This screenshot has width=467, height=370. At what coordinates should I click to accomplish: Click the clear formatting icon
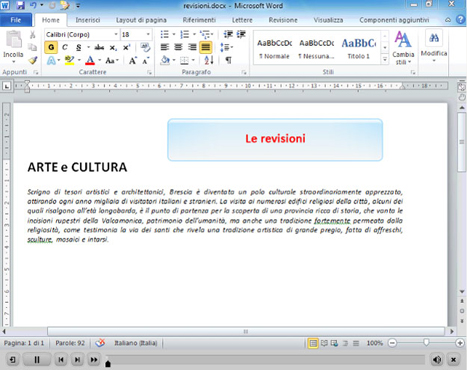point(145,47)
